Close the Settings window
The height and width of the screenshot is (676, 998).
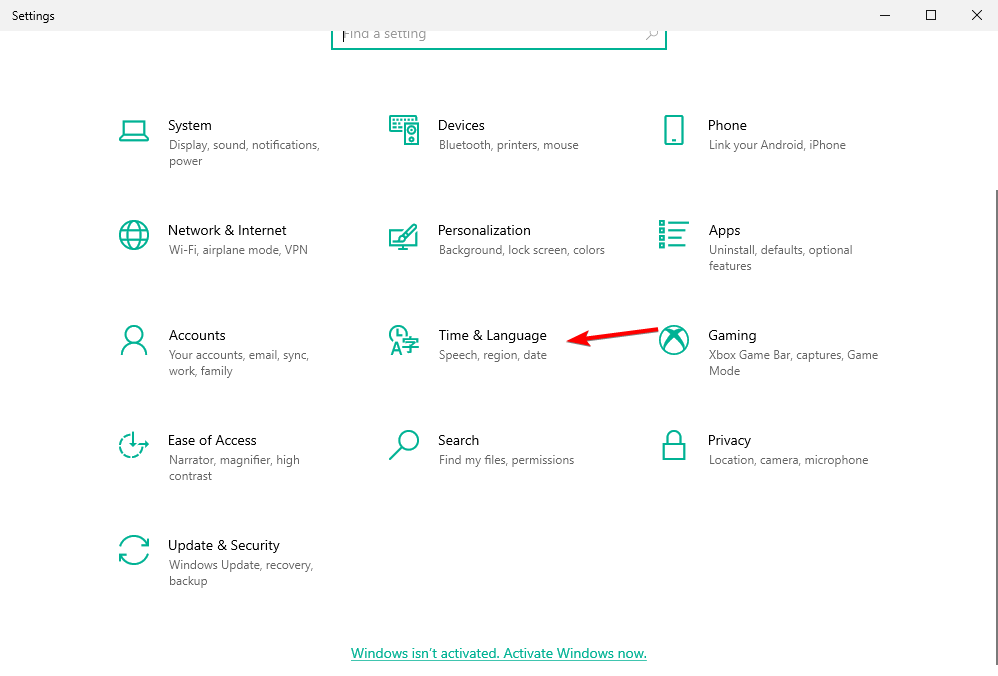point(976,15)
